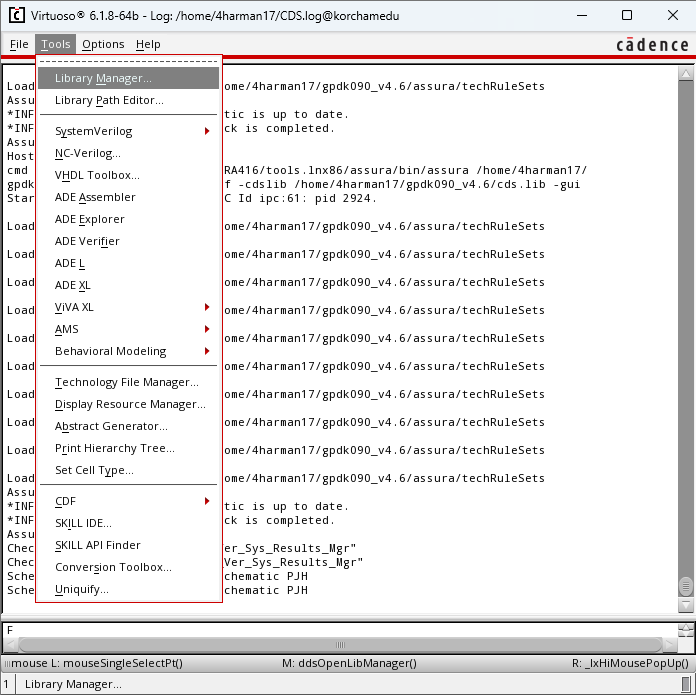Expand the ViVA XL submenu
Viewport: 696px width, 695px height.
click(128, 307)
